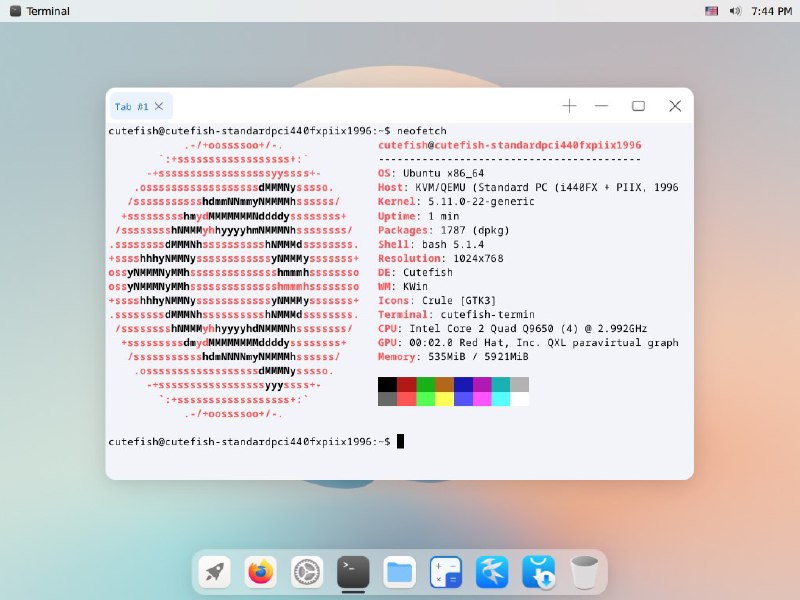Screen dimensions: 800x600
Task: Click the 'Packages: 1787 (dpkg)' line
Action: pos(443,230)
